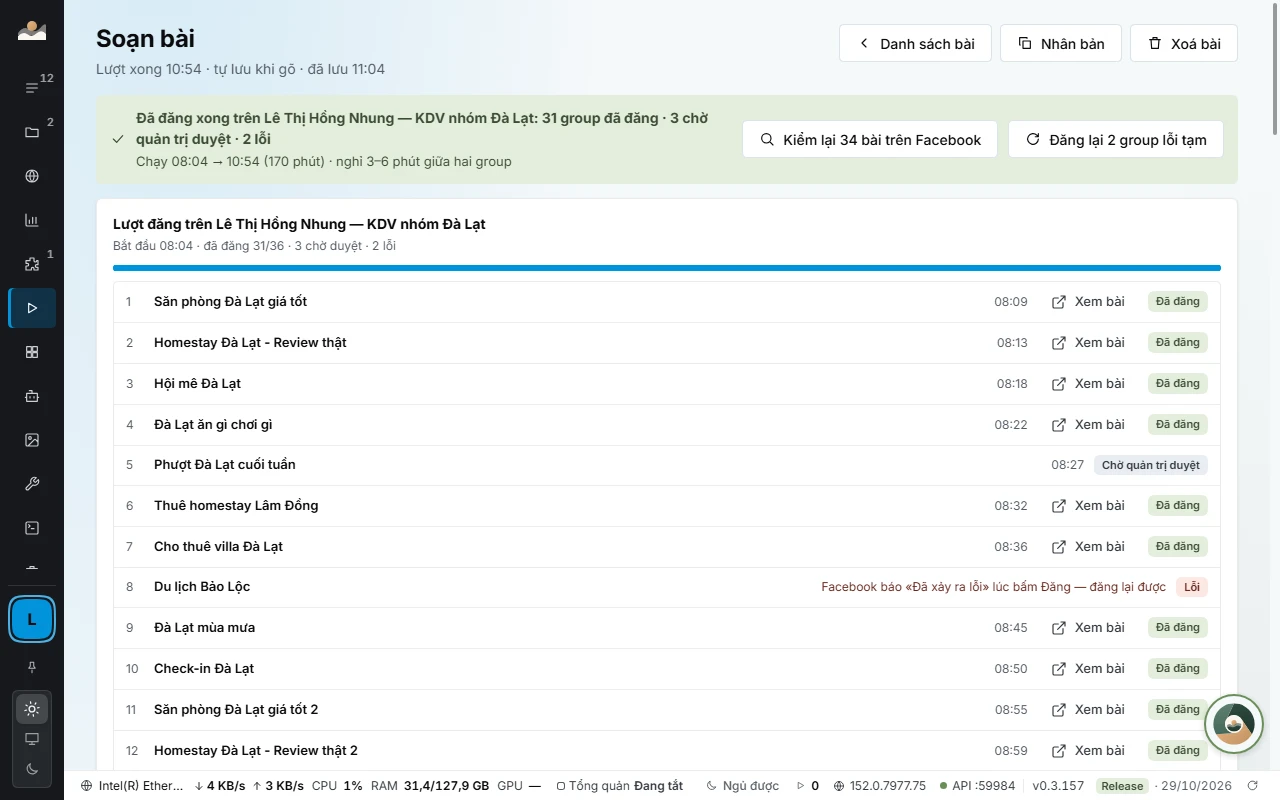Select the Phượt Đà Lạt cuối tuần row title
This screenshot has height=800, width=1280.
(x=225, y=465)
